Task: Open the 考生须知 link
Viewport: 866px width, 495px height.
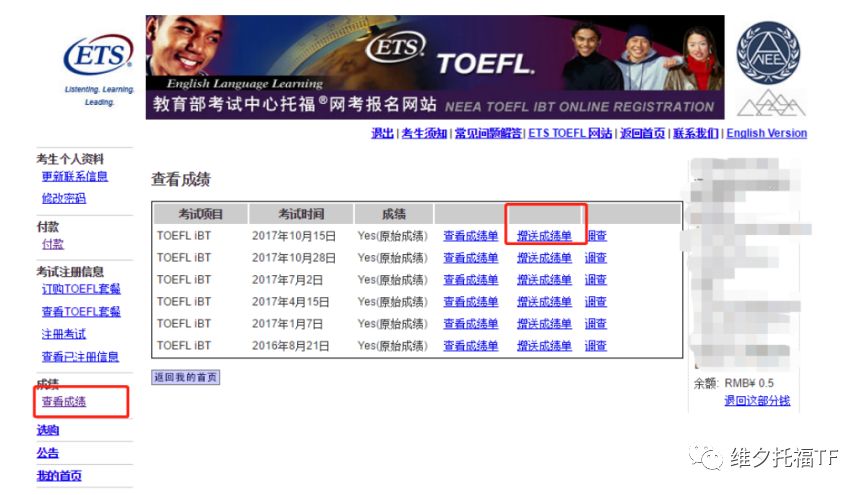Action: (424, 133)
